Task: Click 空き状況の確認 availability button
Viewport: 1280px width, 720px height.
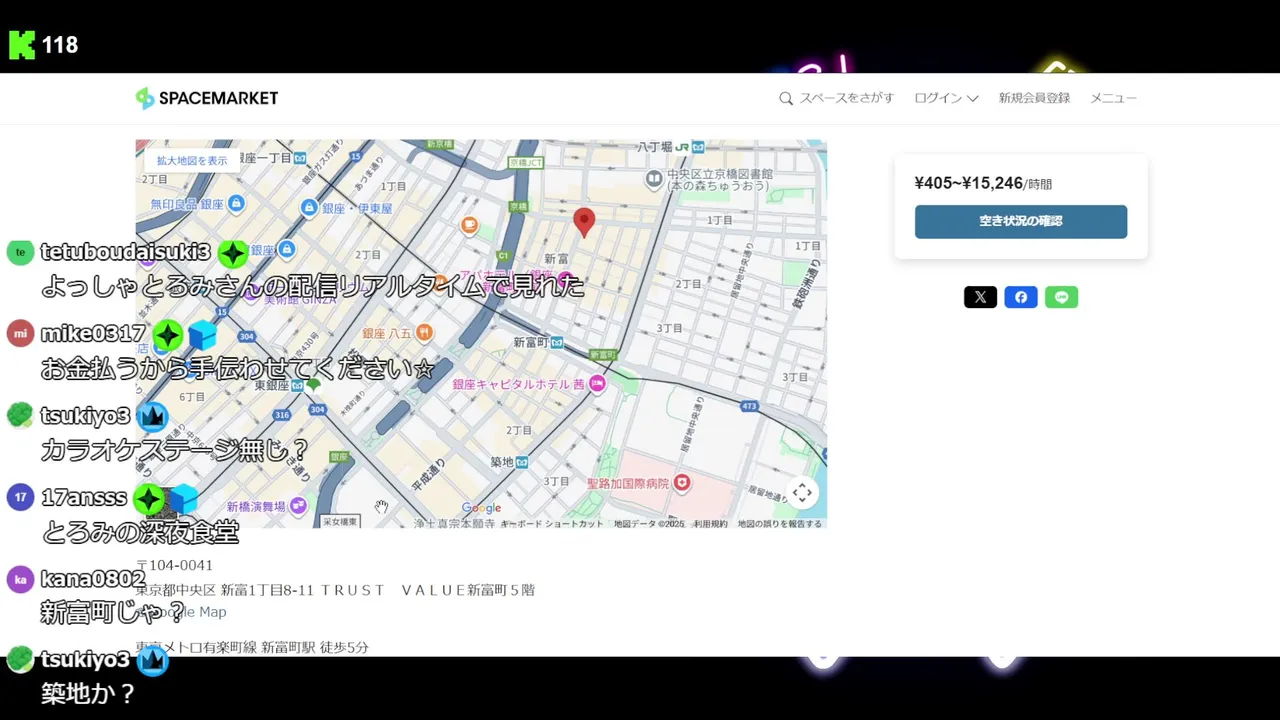Action: (1021, 222)
